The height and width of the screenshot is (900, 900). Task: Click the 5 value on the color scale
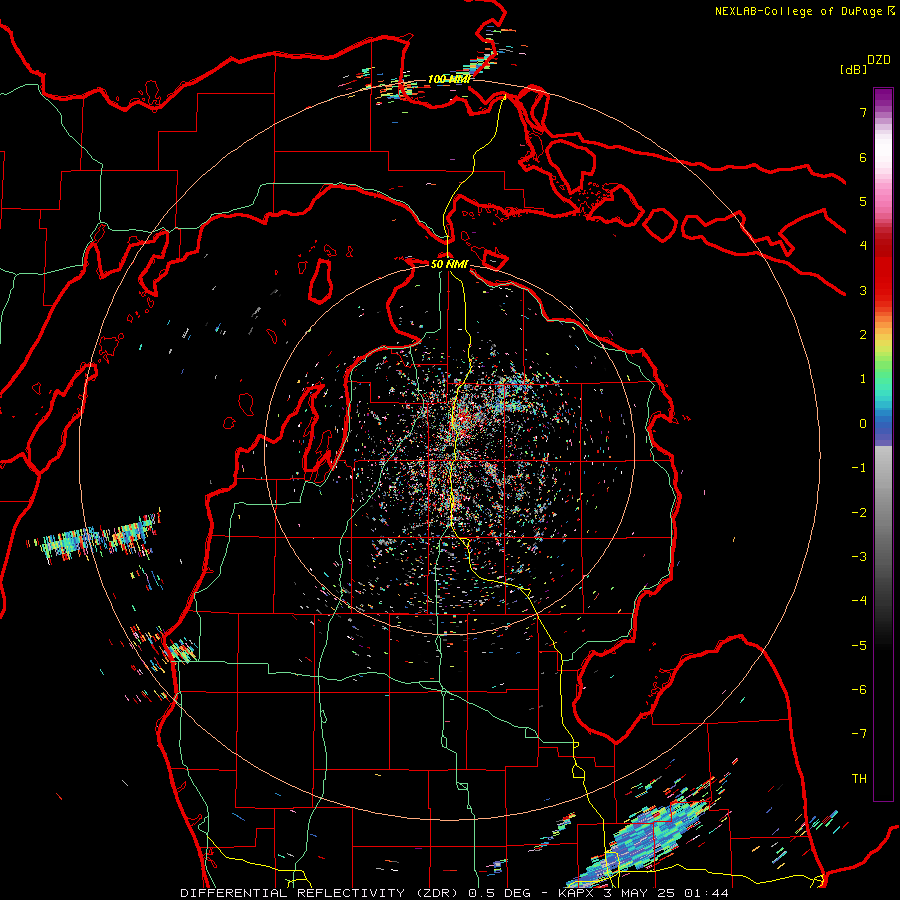pos(863,201)
